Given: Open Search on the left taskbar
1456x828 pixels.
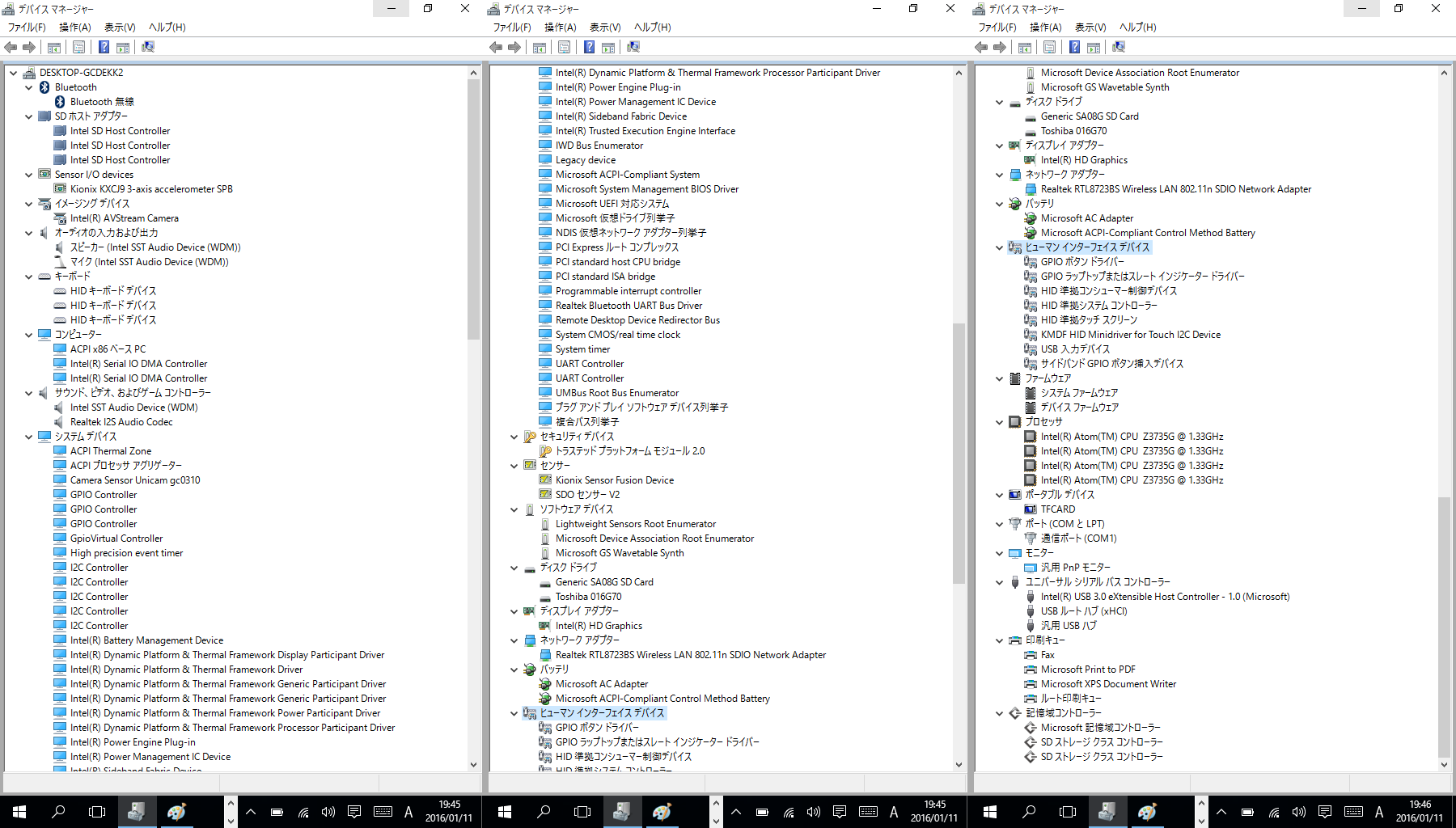Looking at the screenshot, I should (58, 812).
